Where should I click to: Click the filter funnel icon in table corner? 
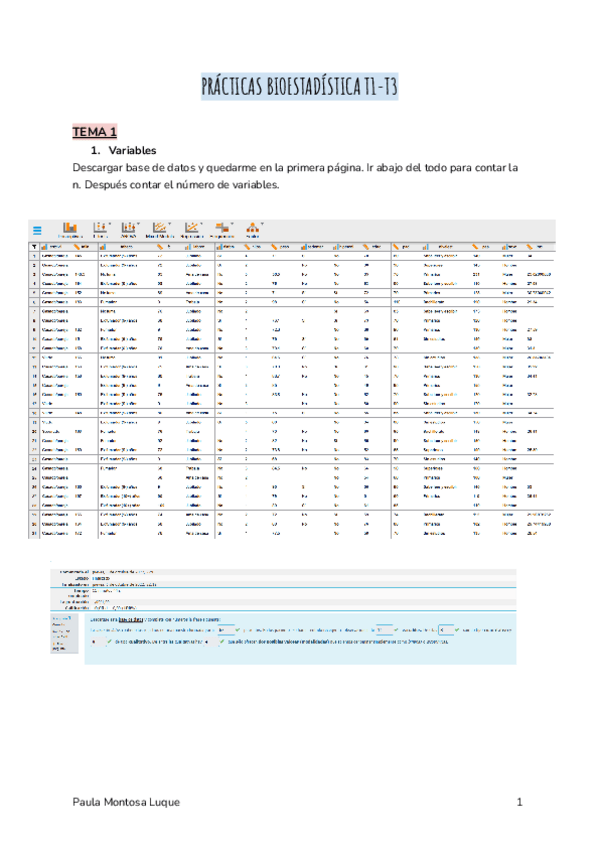[35, 246]
